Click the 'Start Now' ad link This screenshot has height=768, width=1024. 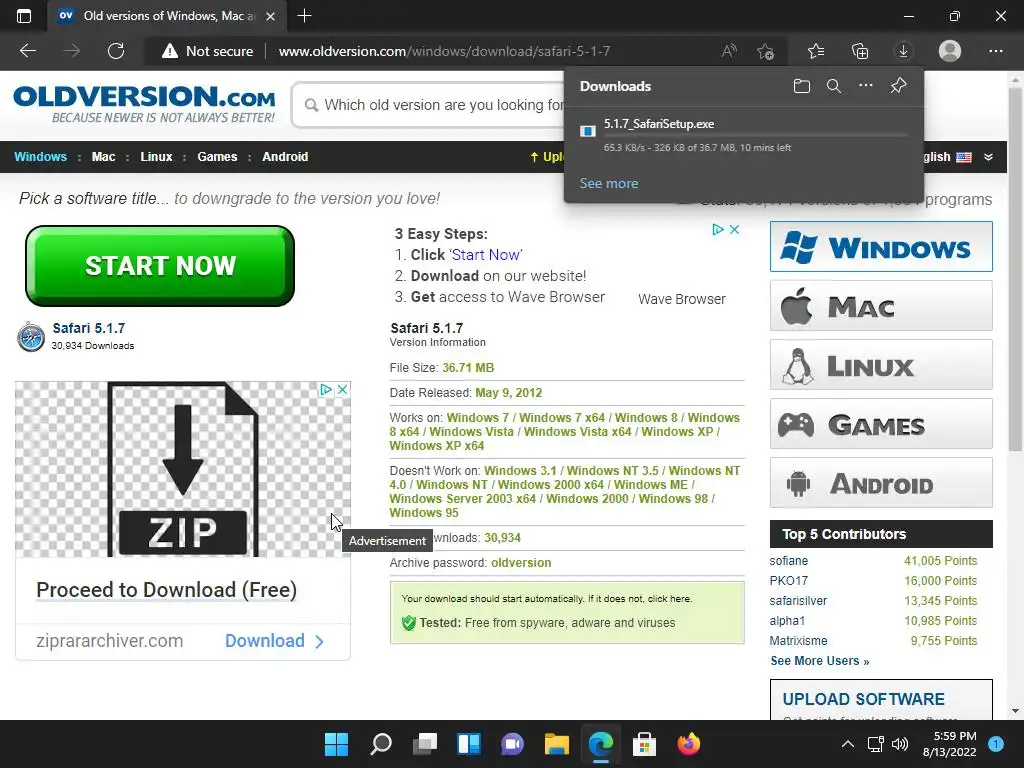click(x=486, y=255)
